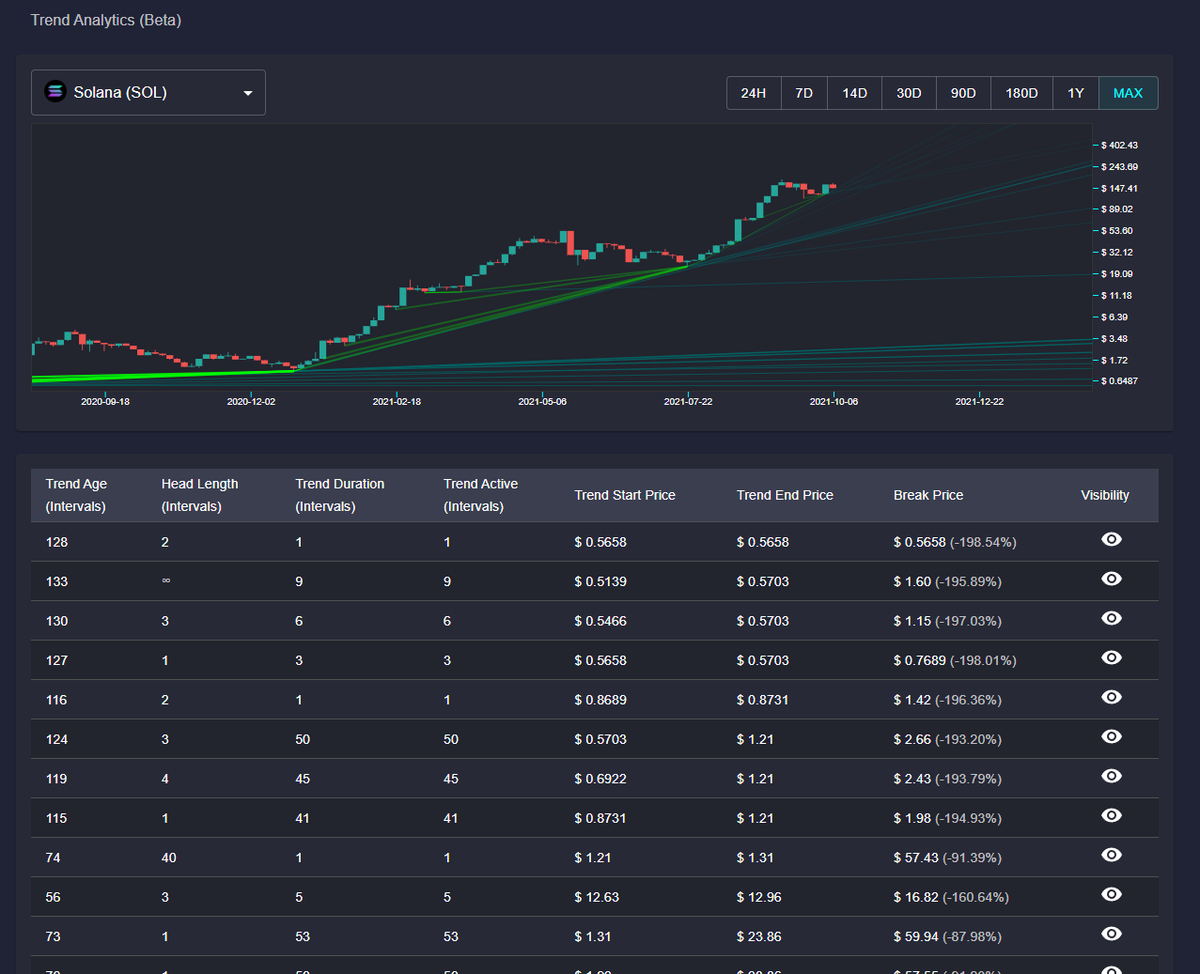Toggle visibility for trend age 73 row
The width and height of the screenshot is (1200, 974).
tap(1111, 934)
